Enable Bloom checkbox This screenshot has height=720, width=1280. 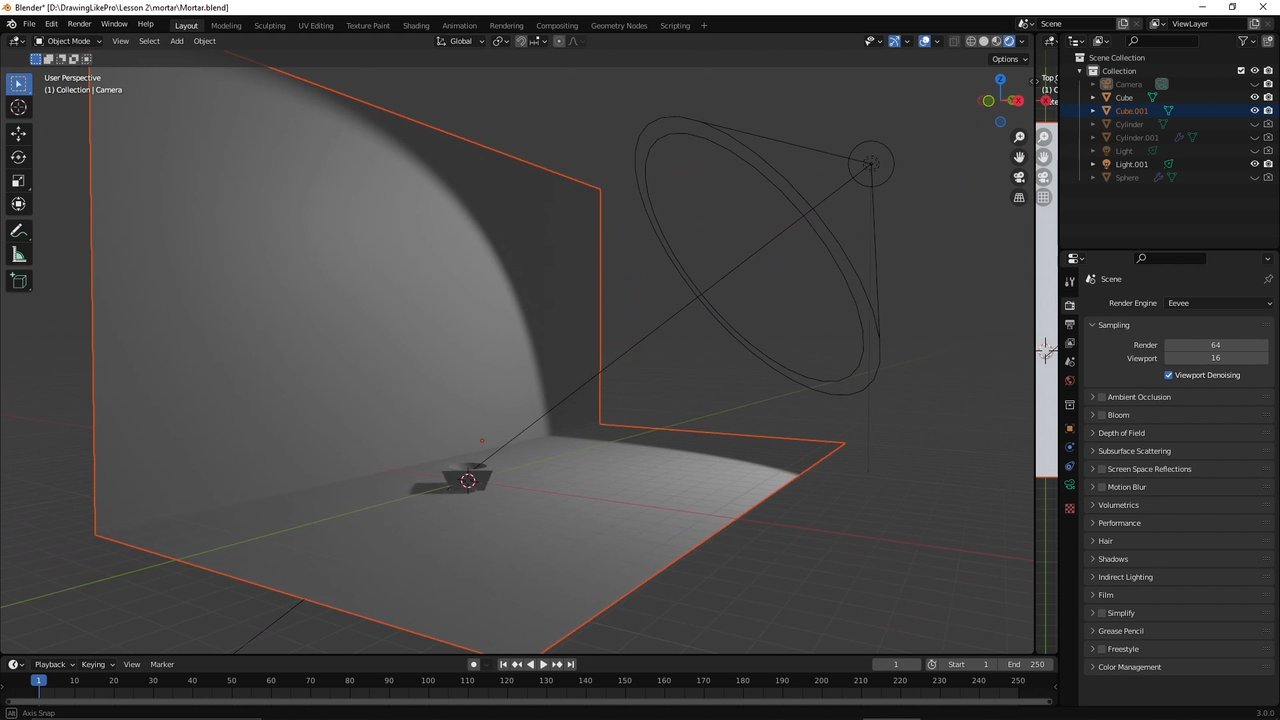pyautogui.click(x=1102, y=415)
